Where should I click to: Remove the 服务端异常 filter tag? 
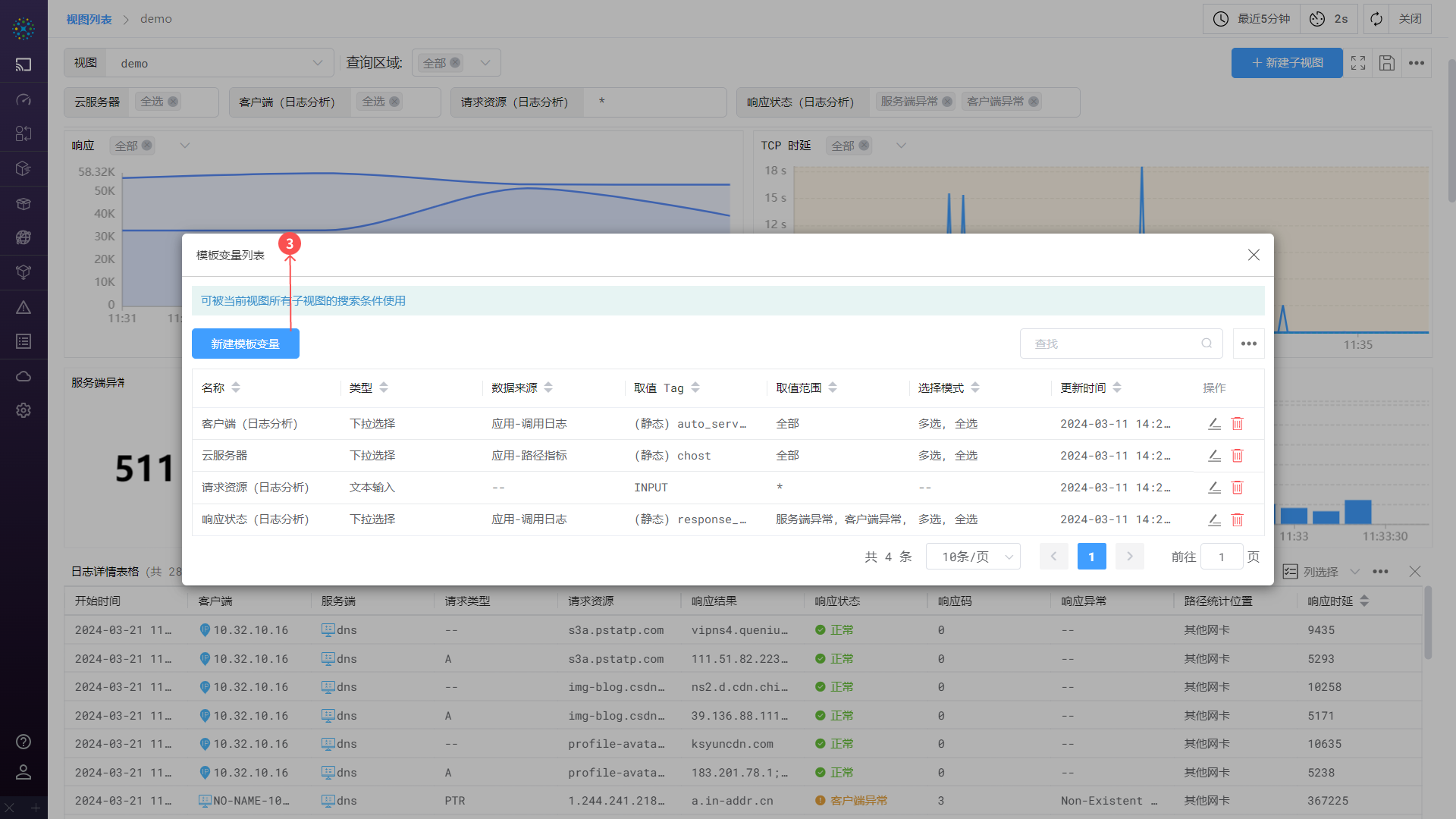pyautogui.click(x=947, y=102)
